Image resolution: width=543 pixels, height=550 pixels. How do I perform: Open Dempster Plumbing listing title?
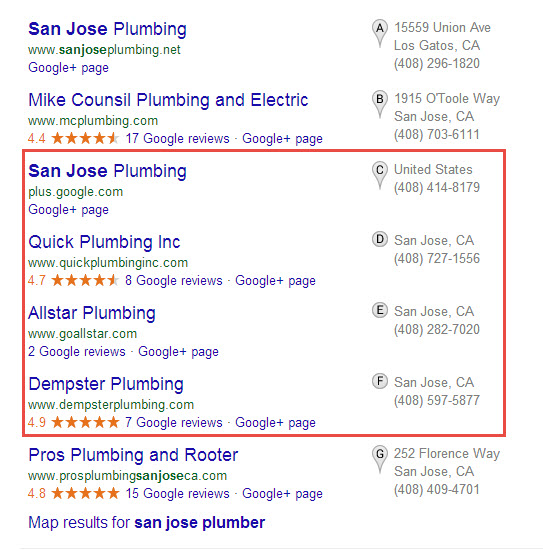tap(106, 384)
